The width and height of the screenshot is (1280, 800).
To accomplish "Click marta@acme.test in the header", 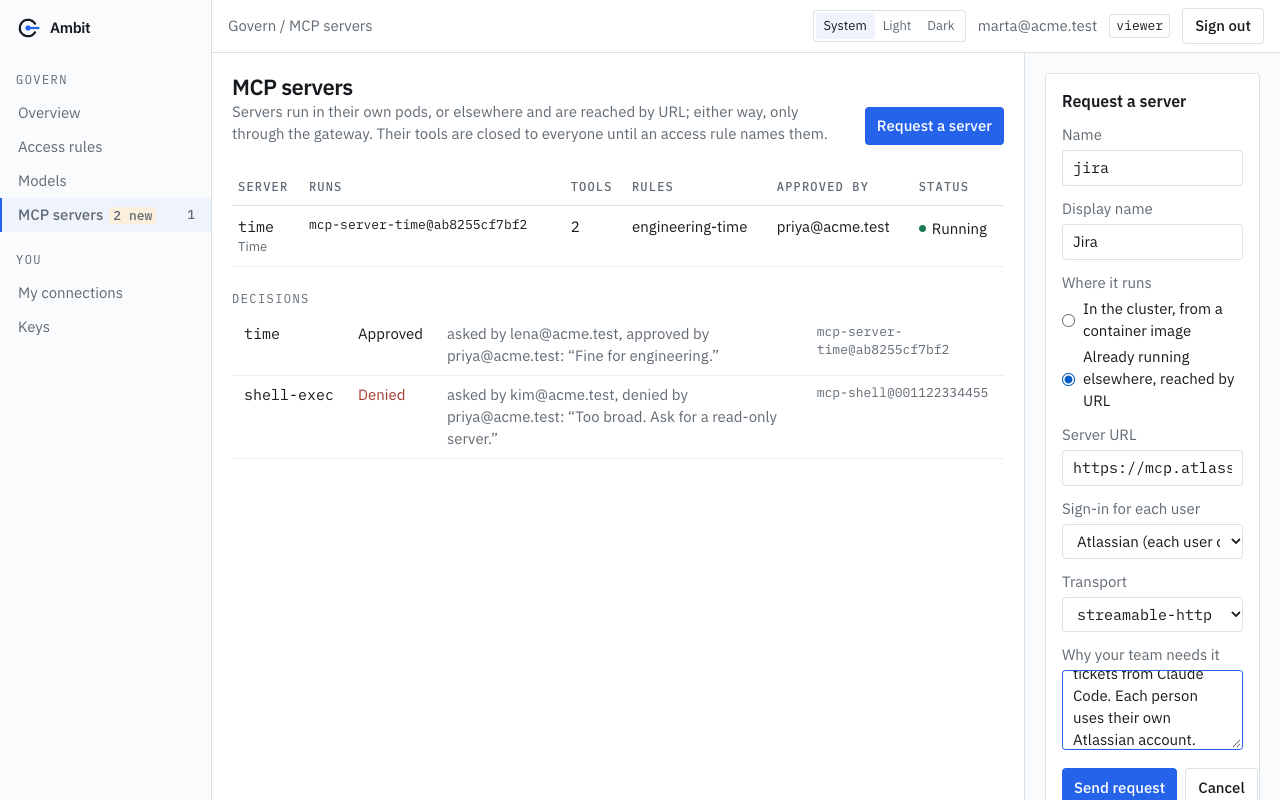I will (1037, 26).
